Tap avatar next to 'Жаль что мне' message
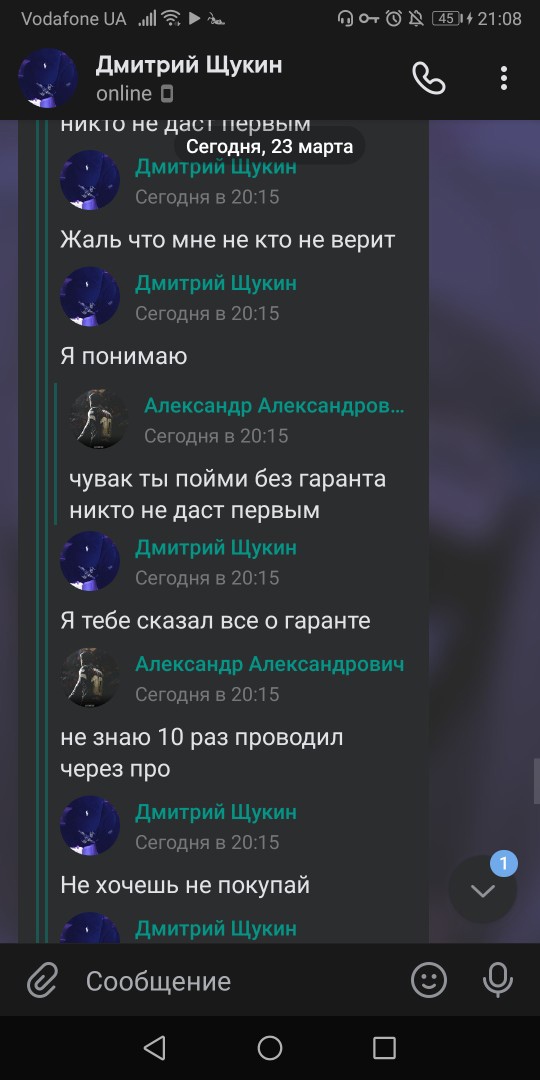Image resolution: width=540 pixels, height=1080 pixels. [90, 180]
